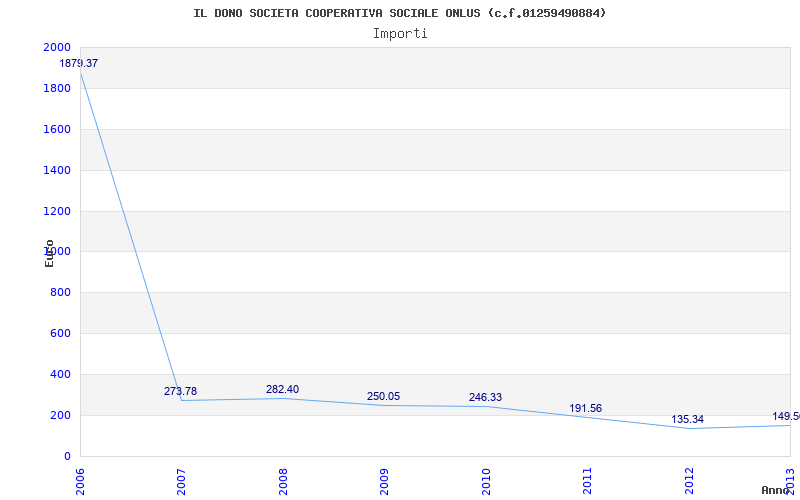Click the 600 y-axis tick label
Image resolution: width=800 pixels, height=500 pixels.
point(61,333)
